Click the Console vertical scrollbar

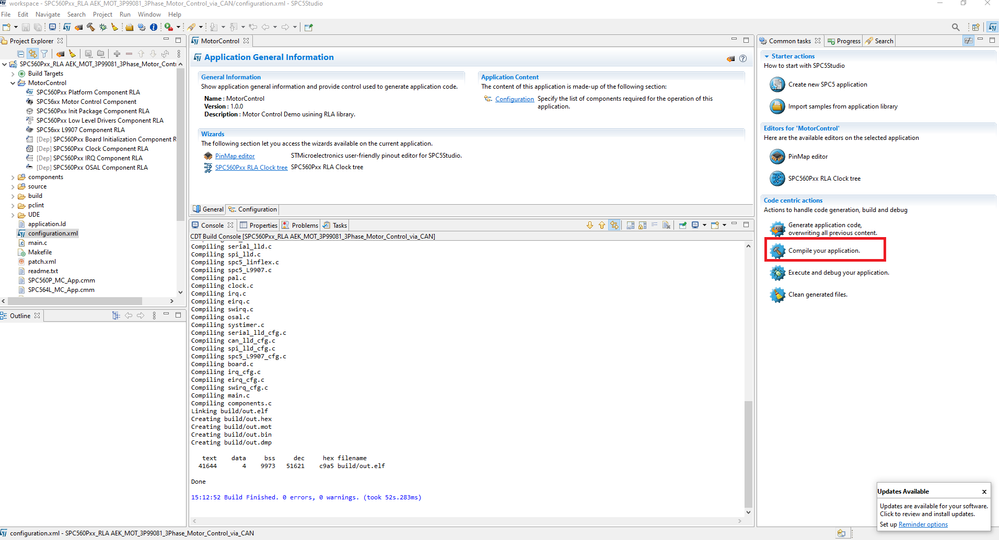point(748,453)
